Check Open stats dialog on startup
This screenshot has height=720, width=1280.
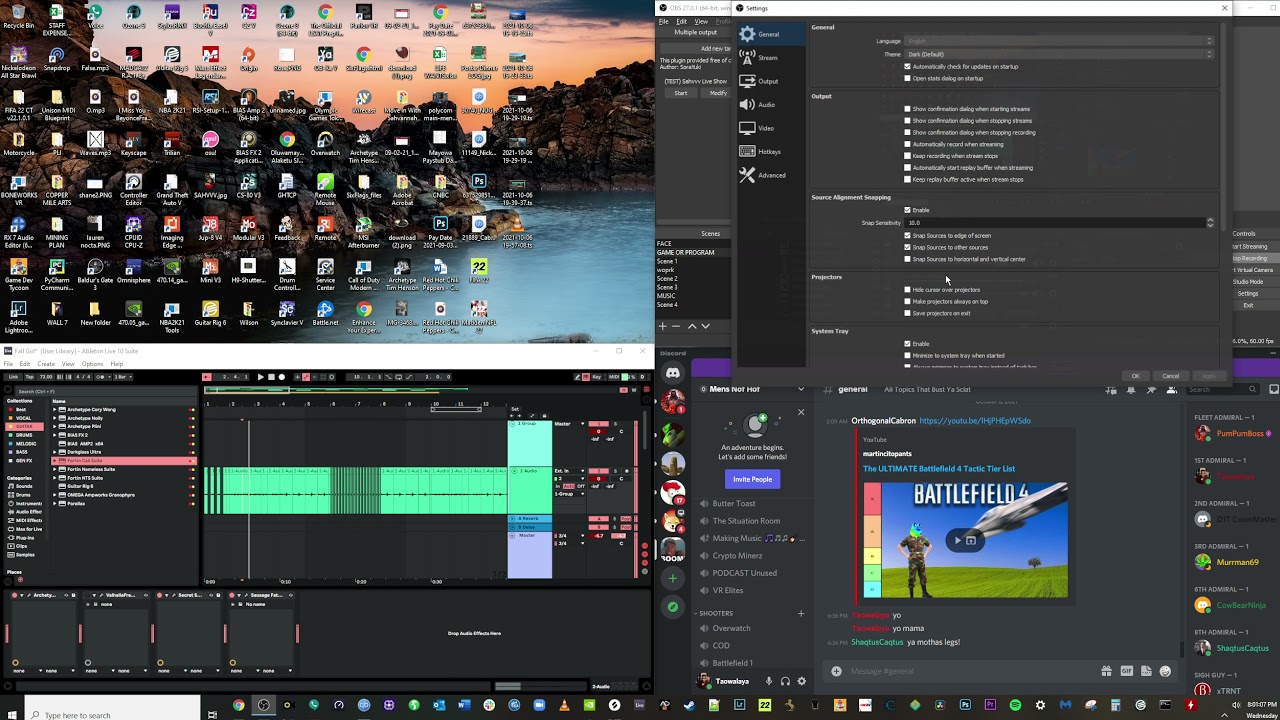point(908,78)
